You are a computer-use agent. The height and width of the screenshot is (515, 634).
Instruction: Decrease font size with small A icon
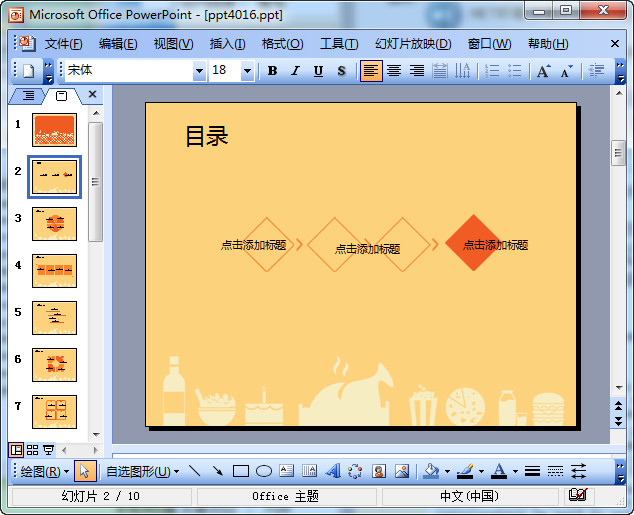567,71
